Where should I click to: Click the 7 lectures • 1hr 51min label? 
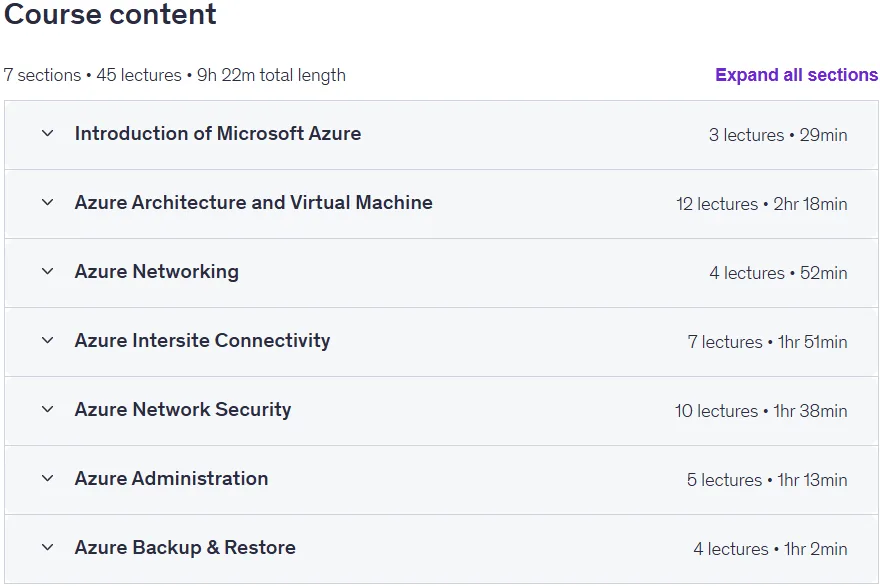[x=768, y=342]
